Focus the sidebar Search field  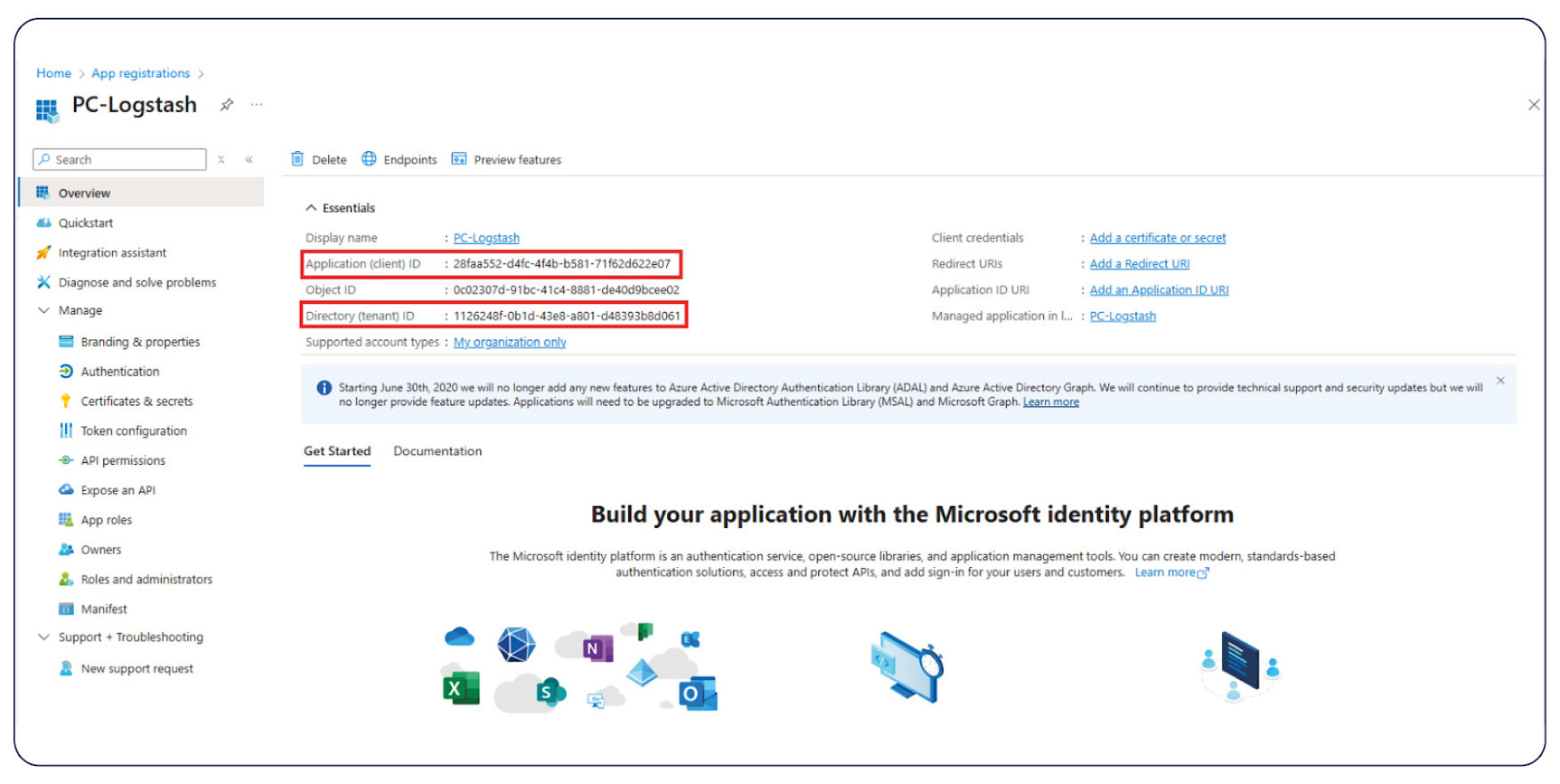point(119,159)
